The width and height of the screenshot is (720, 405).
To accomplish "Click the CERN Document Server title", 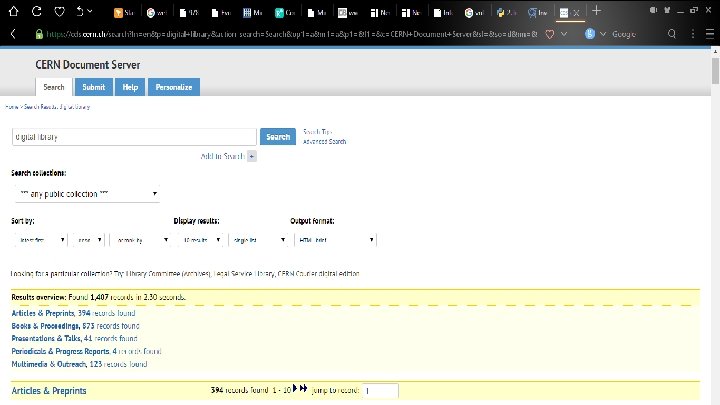I will click(x=88, y=65).
